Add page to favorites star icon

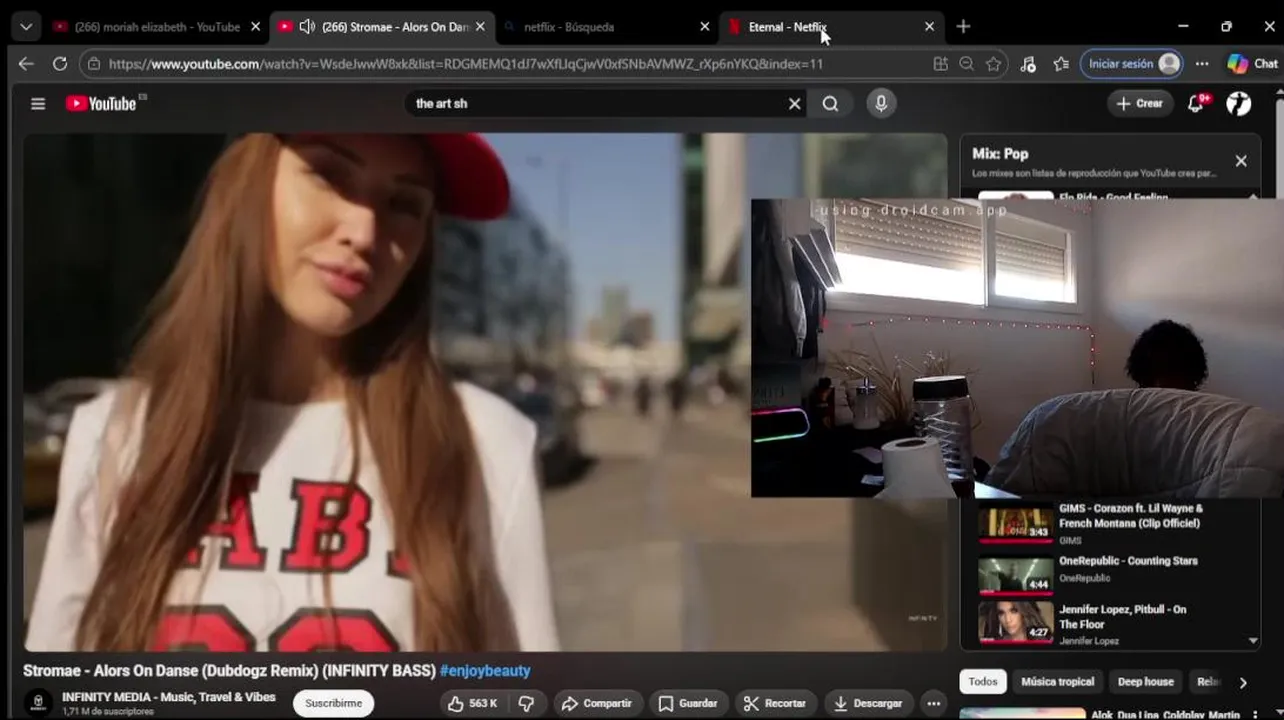click(993, 64)
